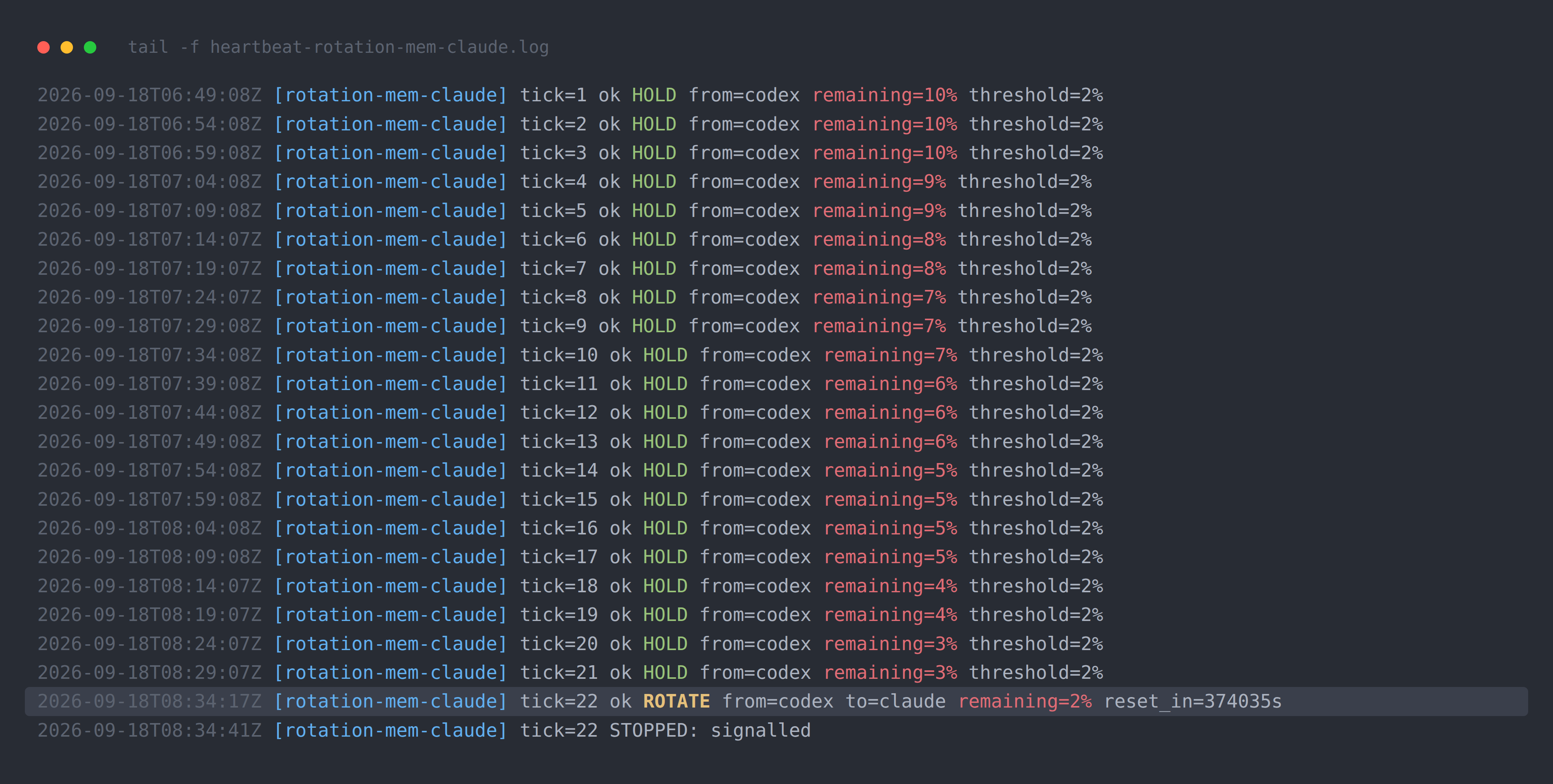The image size is (1553, 784).
Task: Select timestamp 2026-09-18T06:59:08Z
Action: click(149, 153)
